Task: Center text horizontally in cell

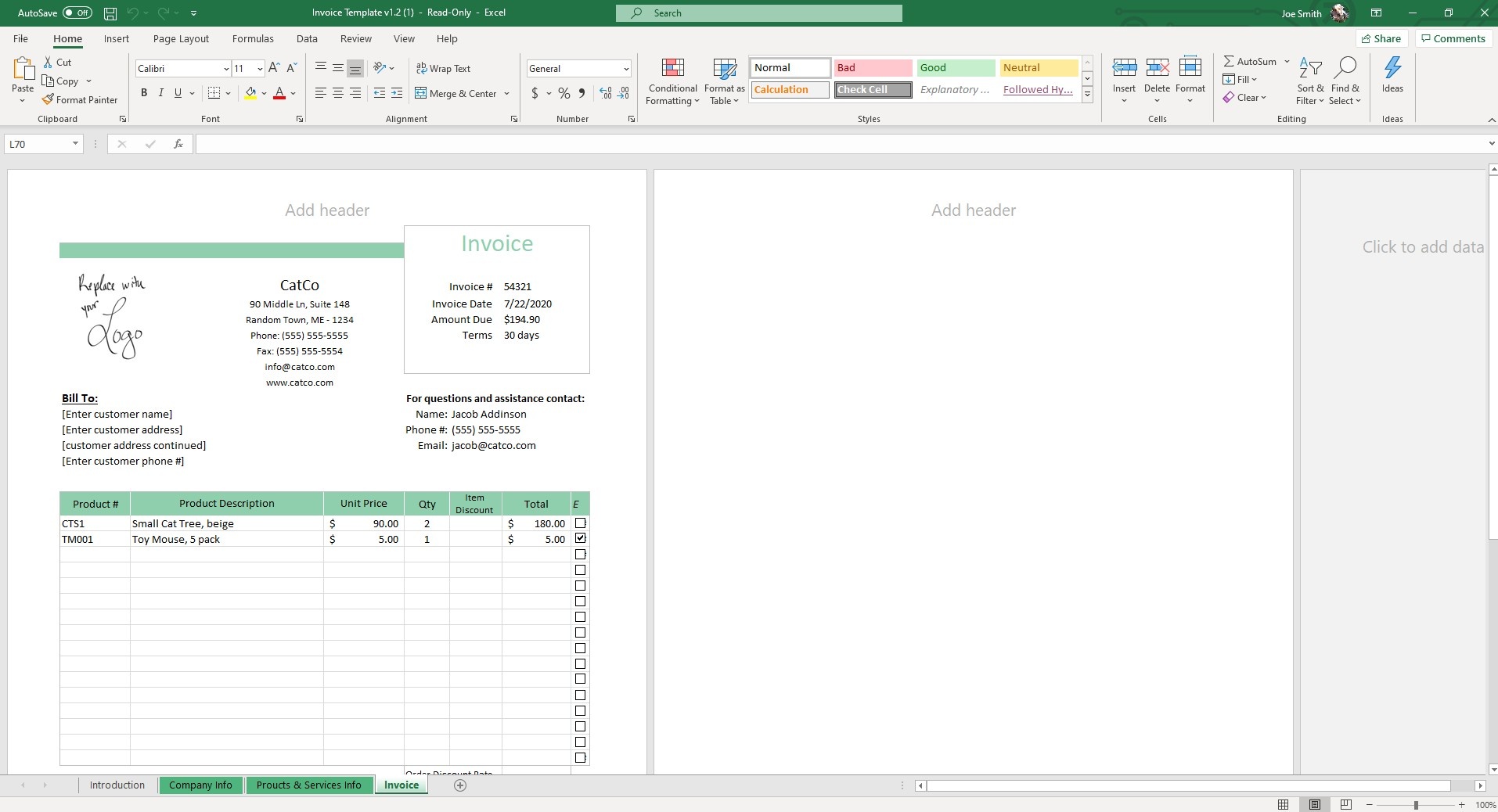Action: click(338, 93)
